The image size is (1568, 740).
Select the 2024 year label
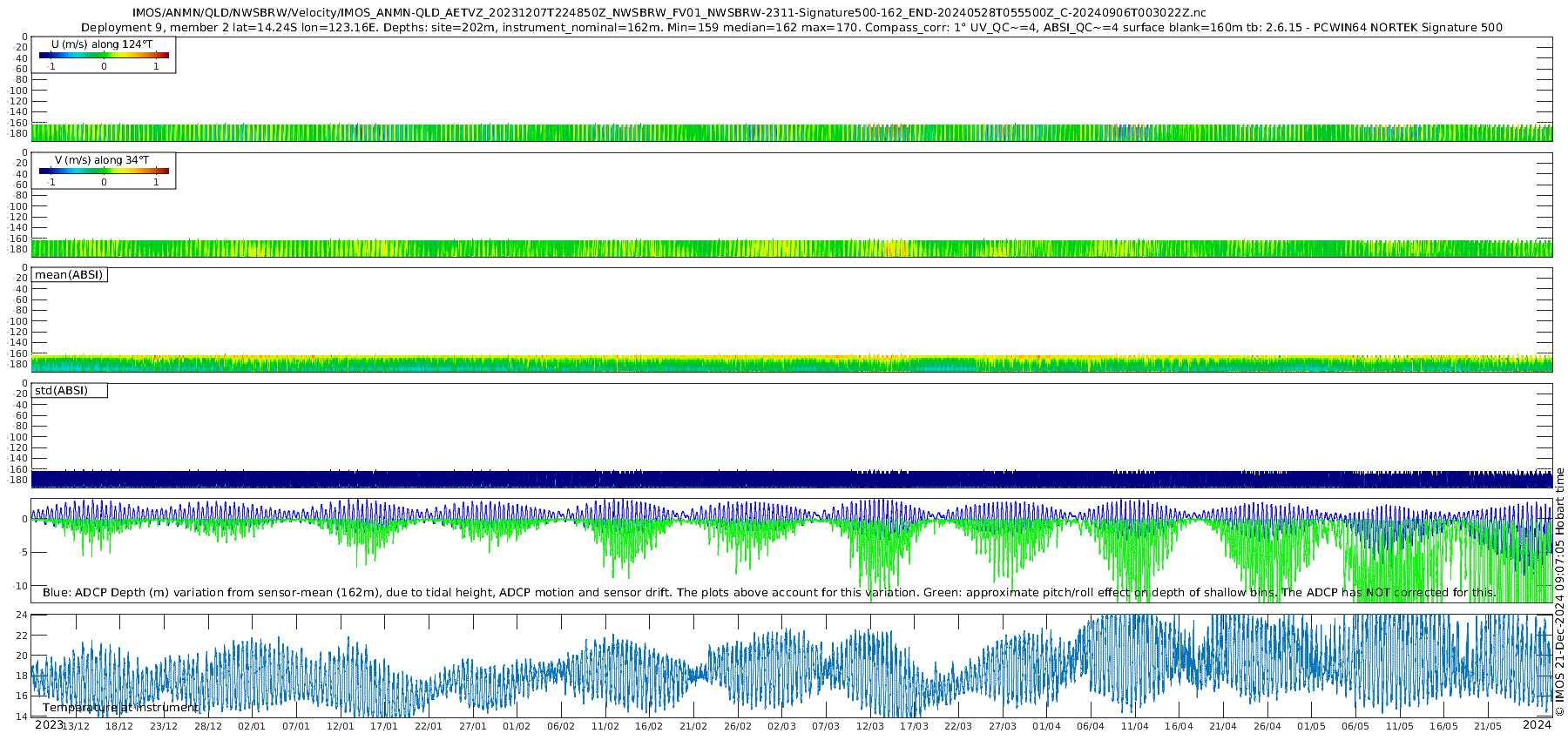point(1537,725)
